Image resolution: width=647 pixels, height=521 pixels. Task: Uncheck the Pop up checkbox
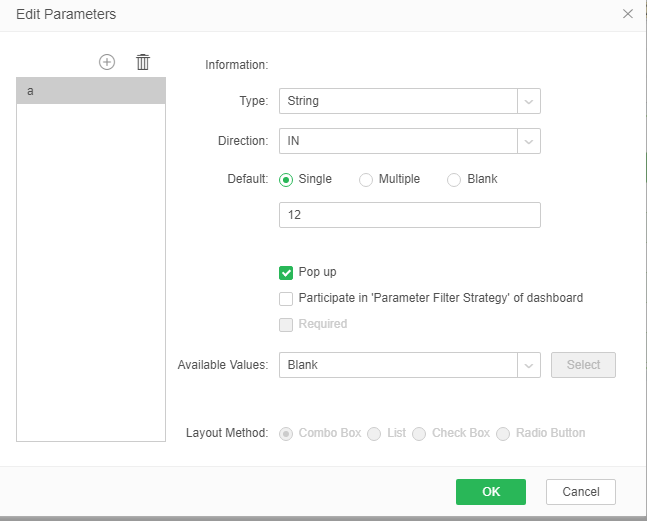[x=286, y=273]
